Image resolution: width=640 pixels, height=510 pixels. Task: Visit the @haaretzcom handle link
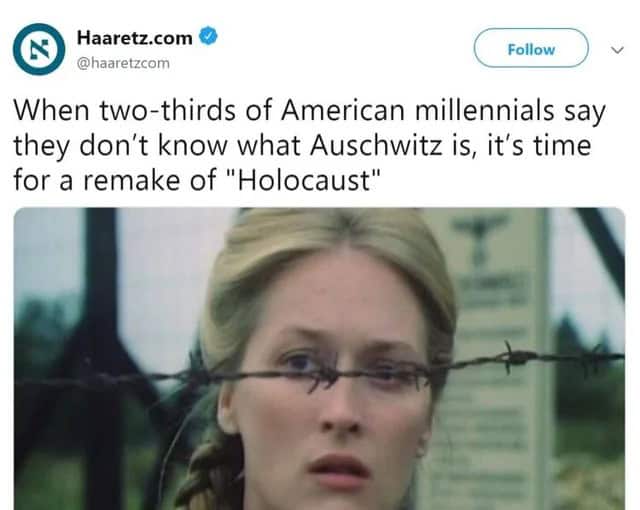123,63
